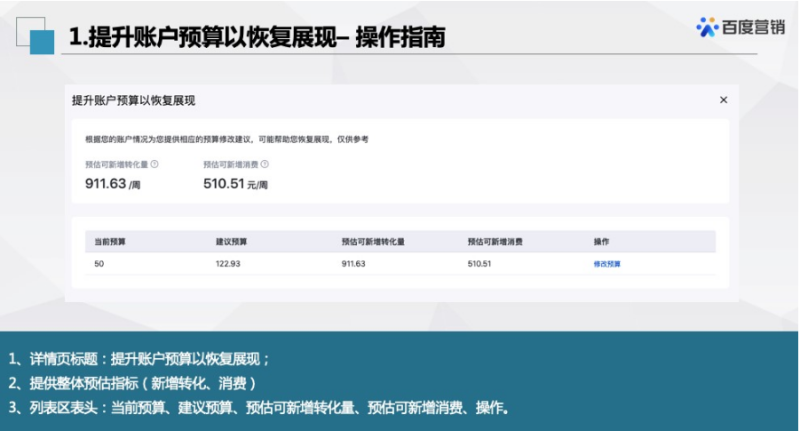Select the 预估可新增转化量 table column header
This screenshot has height=431, width=800.
[x=373, y=242]
